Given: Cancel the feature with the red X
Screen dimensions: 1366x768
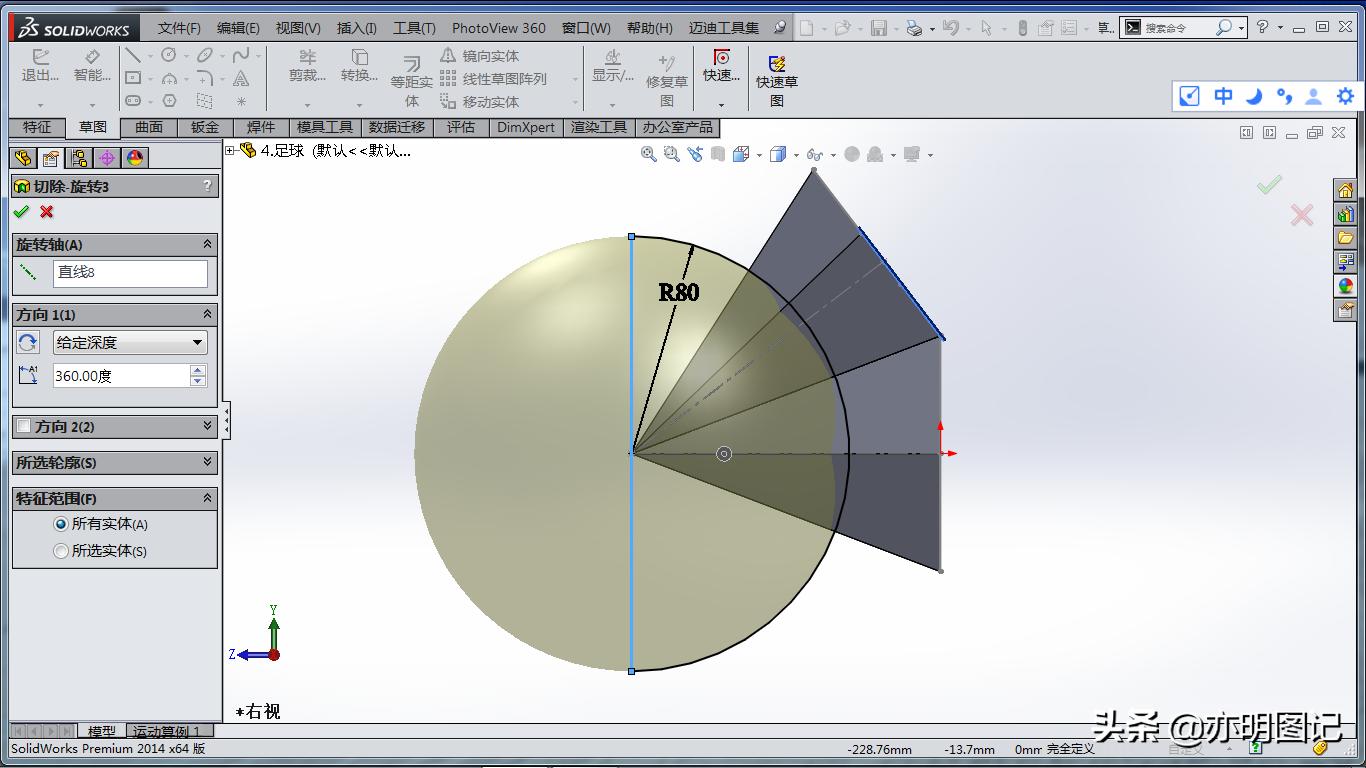Looking at the screenshot, I should point(46,212).
